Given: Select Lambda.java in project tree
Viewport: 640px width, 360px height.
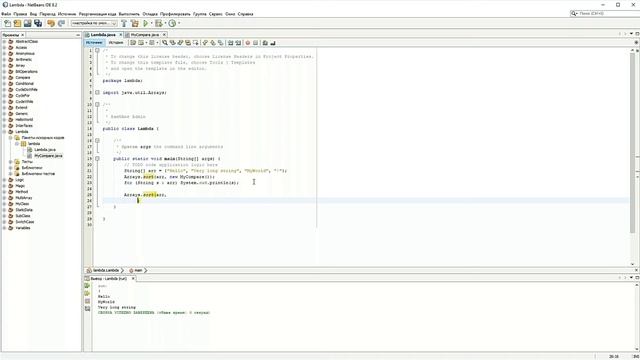Looking at the screenshot, I should 44,150.
